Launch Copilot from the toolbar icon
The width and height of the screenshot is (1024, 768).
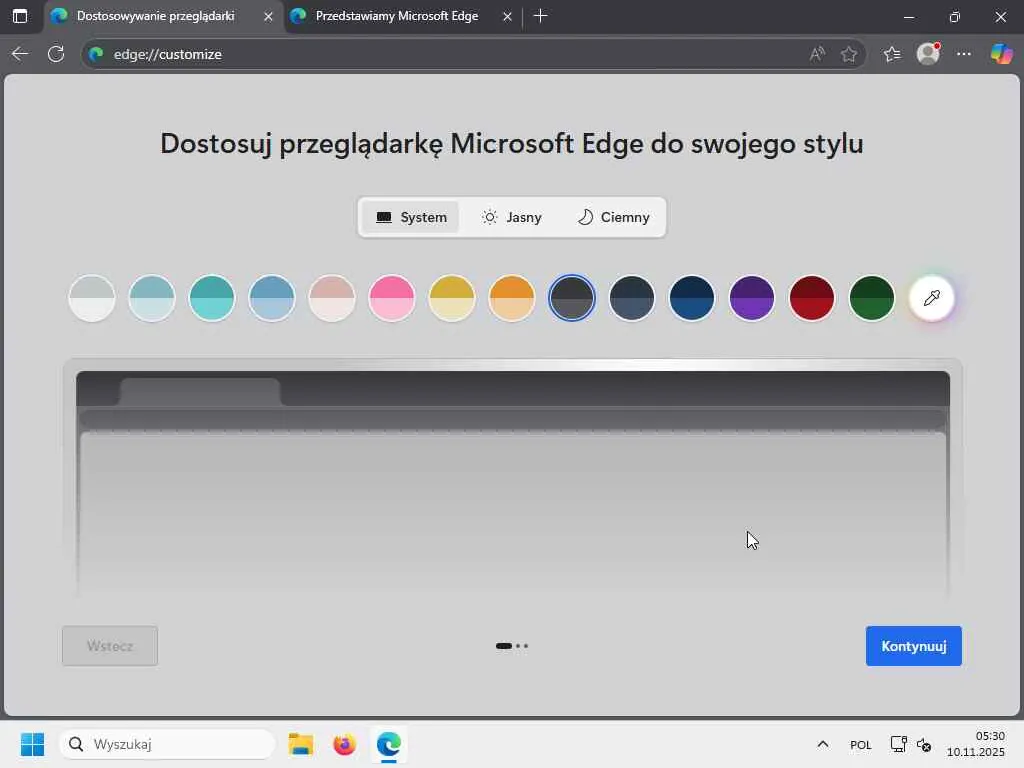(1001, 54)
